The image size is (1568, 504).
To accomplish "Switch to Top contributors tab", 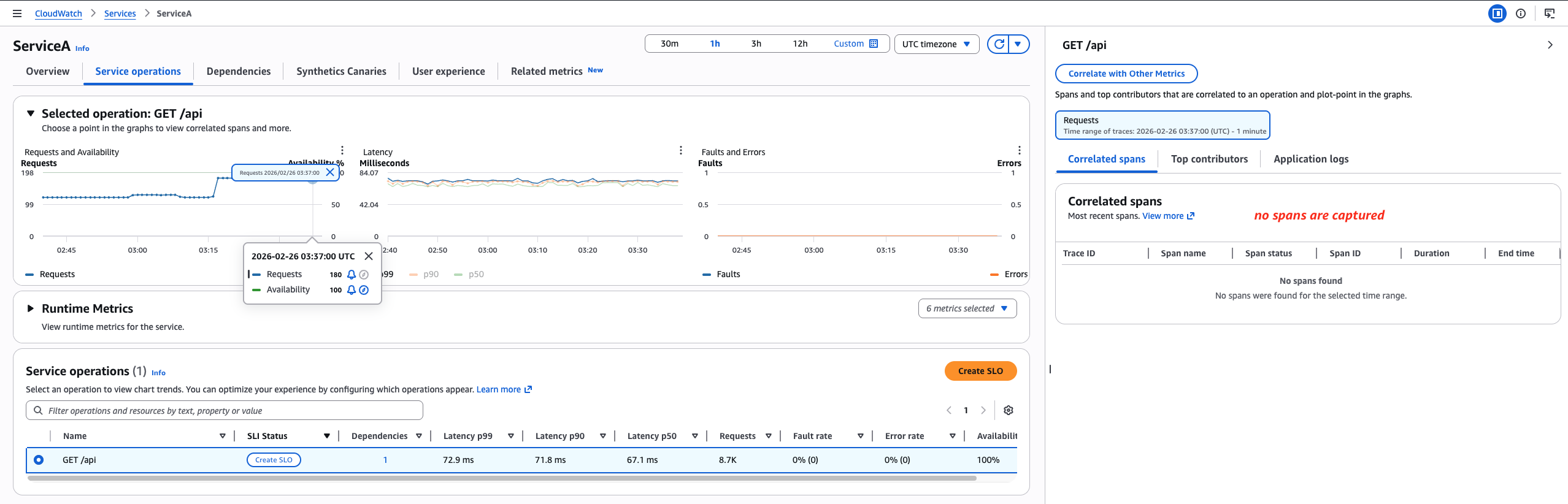I will coord(1209,159).
